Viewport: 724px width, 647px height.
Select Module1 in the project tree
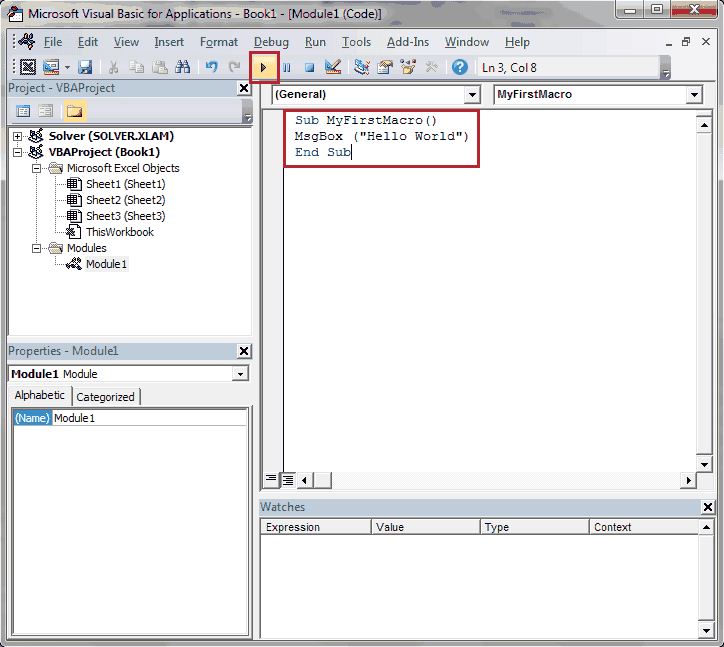coord(106,264)
